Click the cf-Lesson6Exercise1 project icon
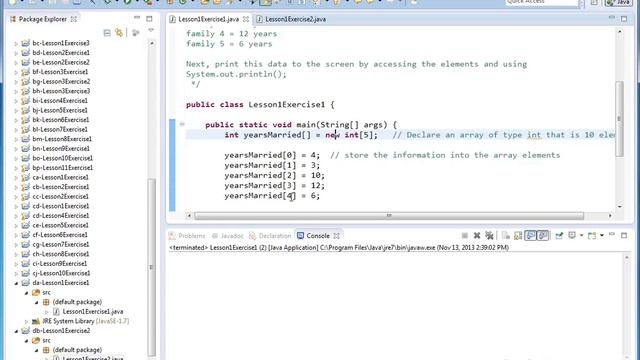Screen dimensions: 640x360 pyautogui.click(x=25, y=235)
